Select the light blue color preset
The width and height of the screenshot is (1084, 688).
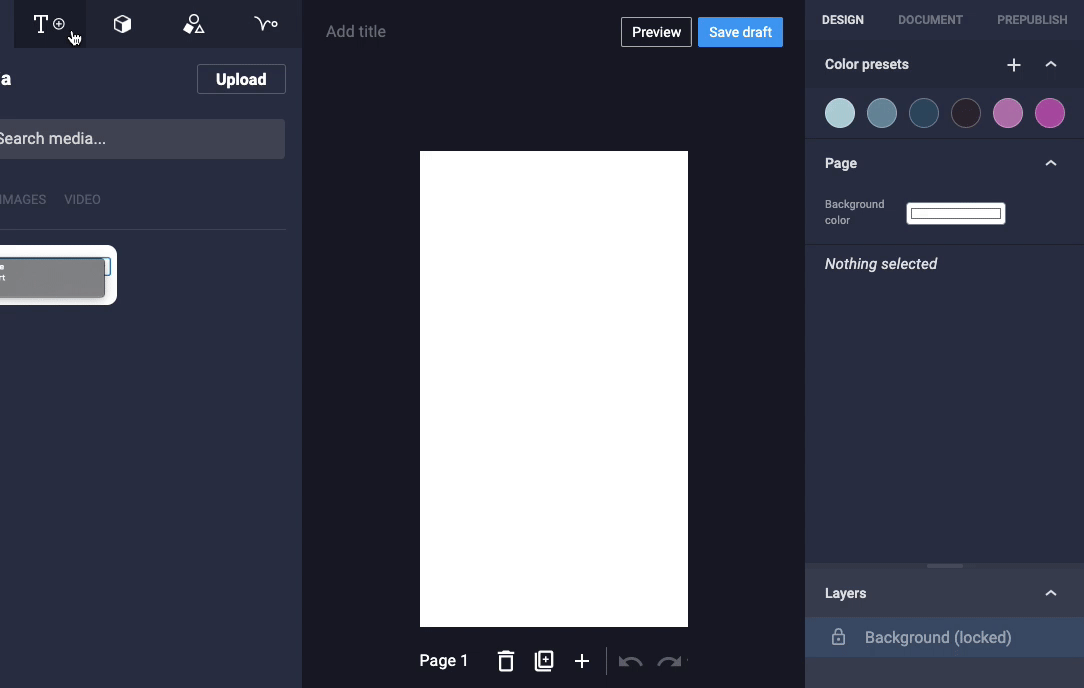coord(840,113)
